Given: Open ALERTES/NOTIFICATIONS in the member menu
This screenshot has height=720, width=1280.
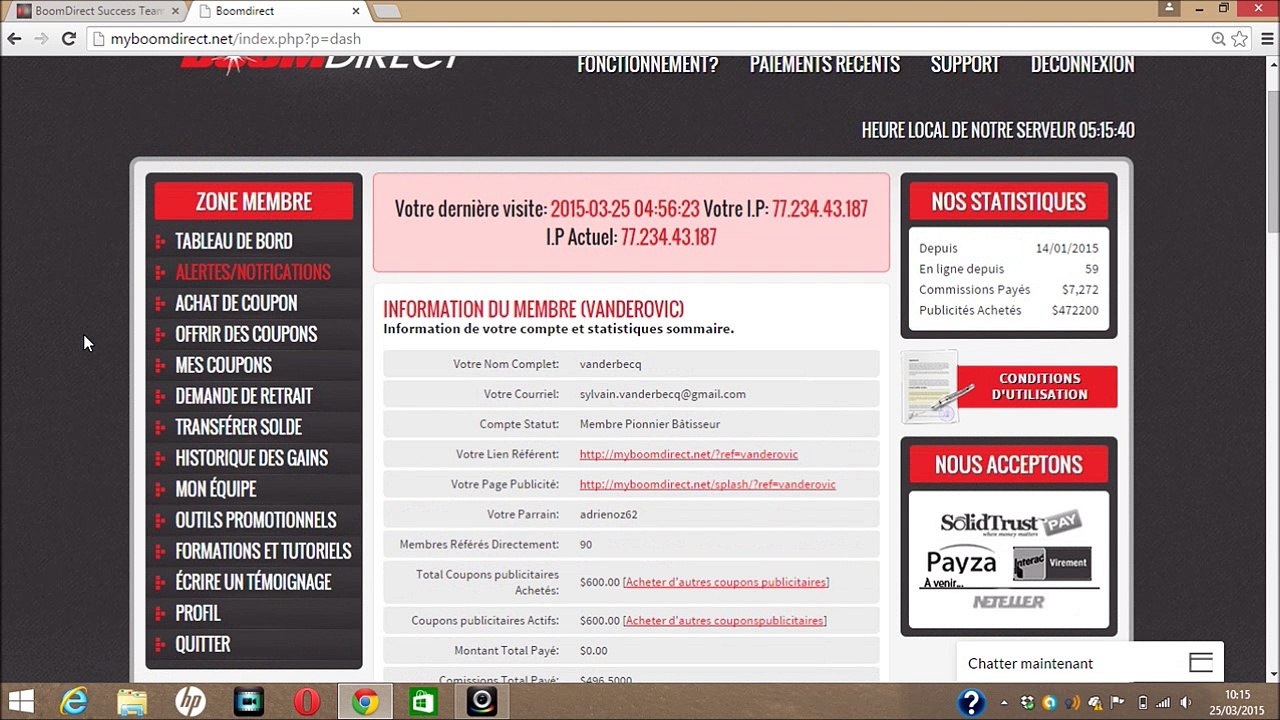Looking at the screenshot, I should coord(253,272).
